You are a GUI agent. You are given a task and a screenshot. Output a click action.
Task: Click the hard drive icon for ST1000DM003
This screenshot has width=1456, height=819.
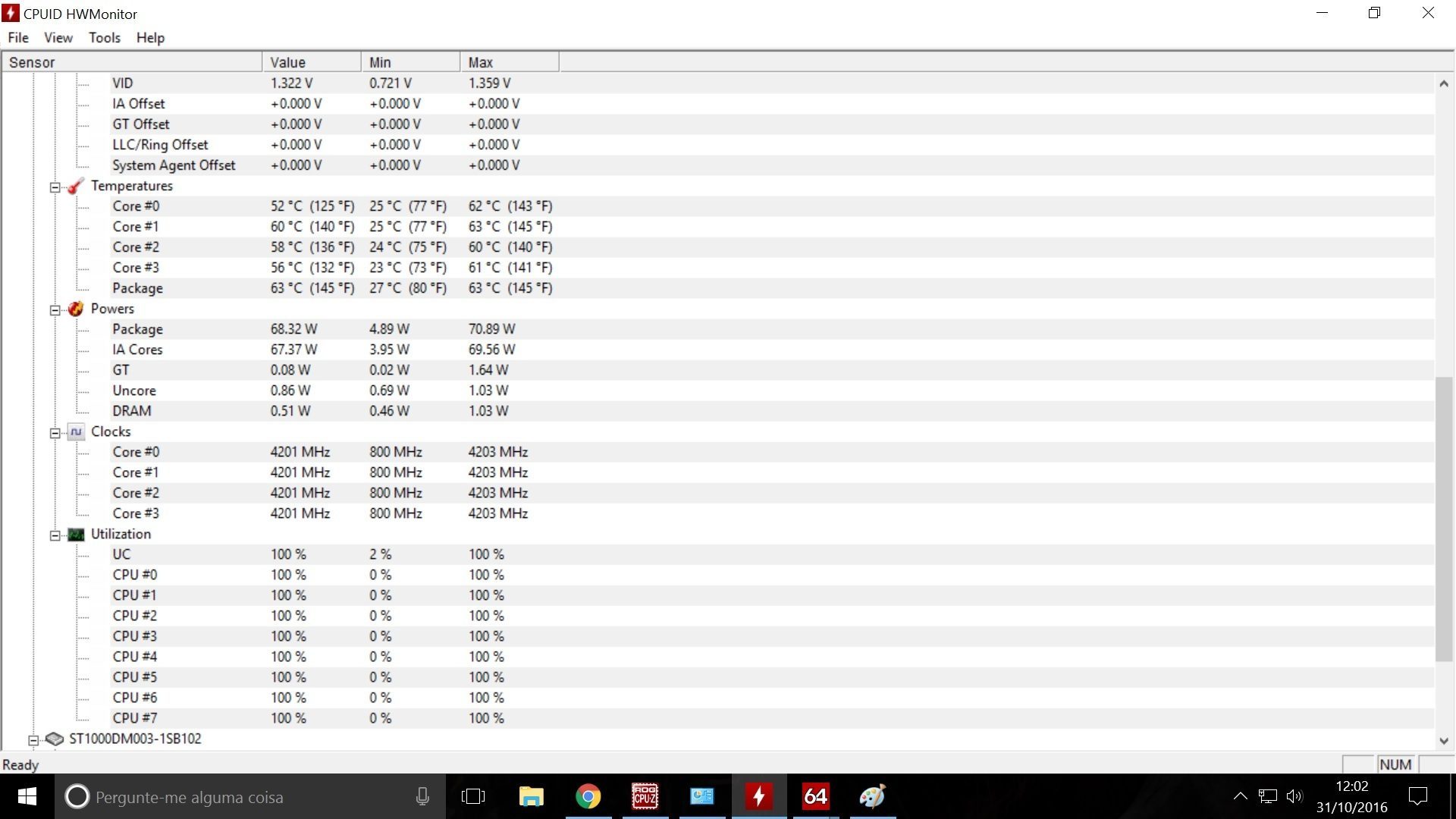pyautogui.click(x=54, y=739)
